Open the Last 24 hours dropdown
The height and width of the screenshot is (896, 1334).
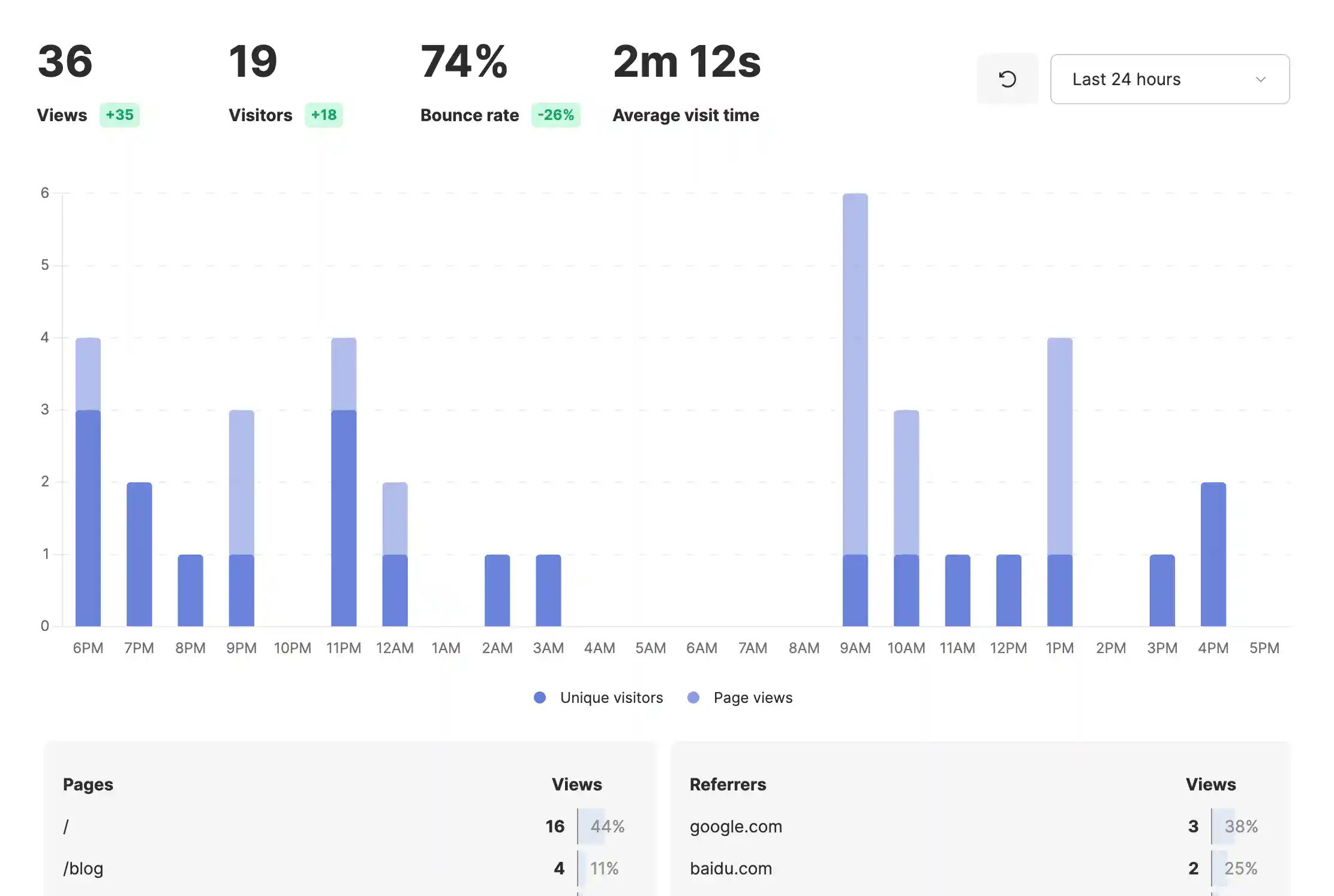(x=1169, y=79)
